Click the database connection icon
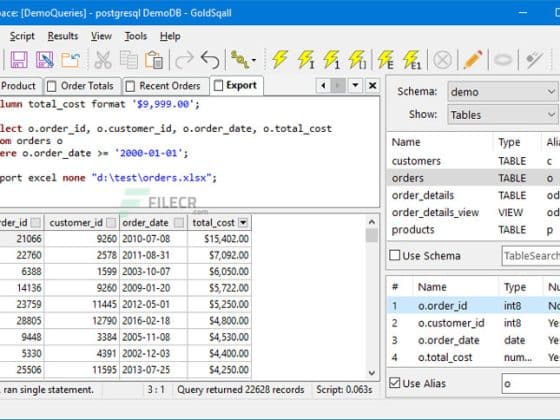The image size is (560, 420). pos(240,60)
